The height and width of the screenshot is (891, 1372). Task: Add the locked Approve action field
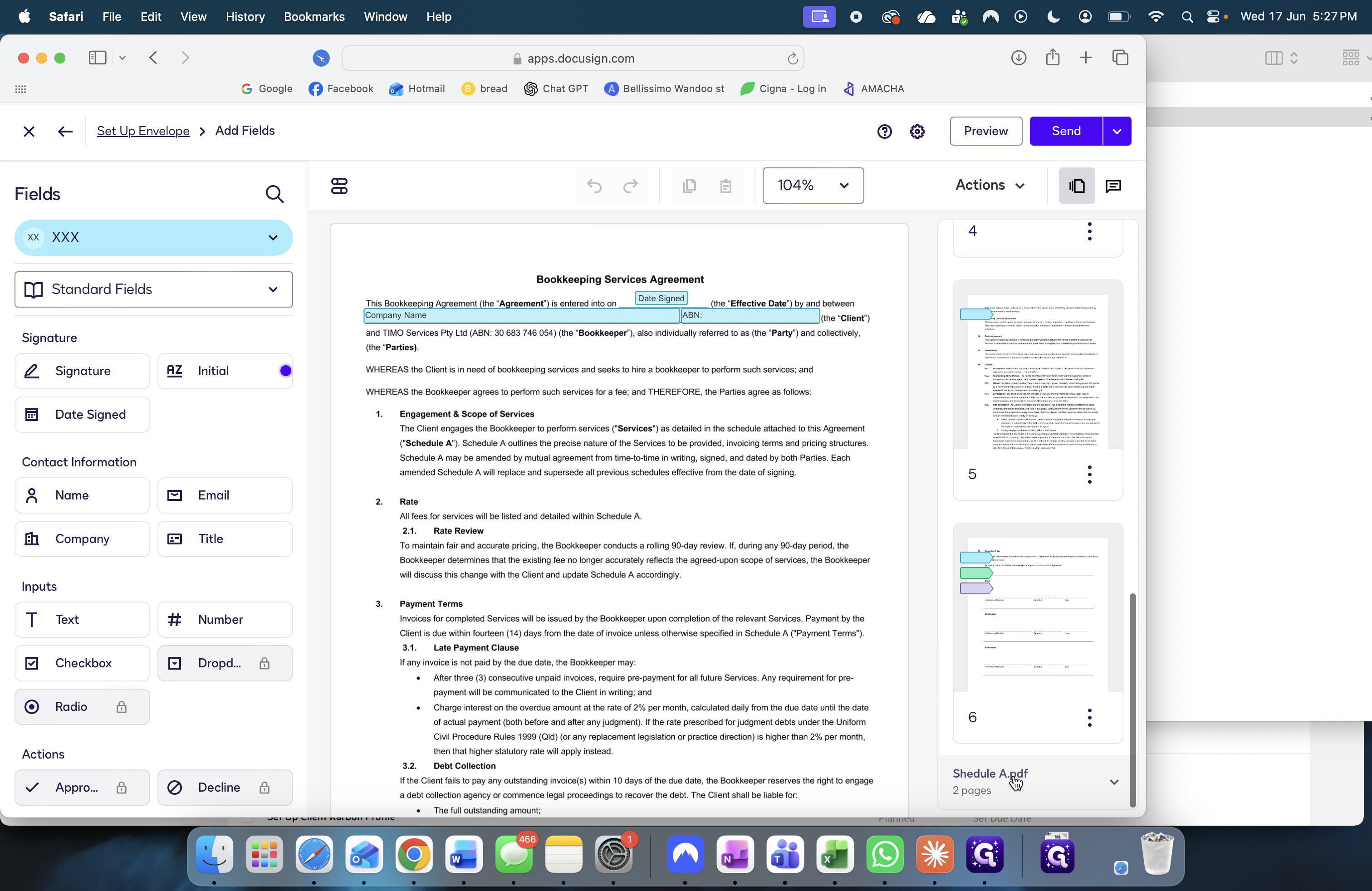point(82,787)
